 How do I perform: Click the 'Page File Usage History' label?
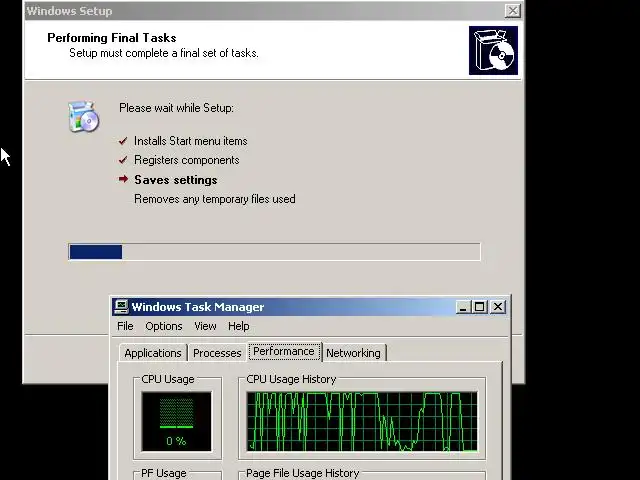tap(302, 473)
